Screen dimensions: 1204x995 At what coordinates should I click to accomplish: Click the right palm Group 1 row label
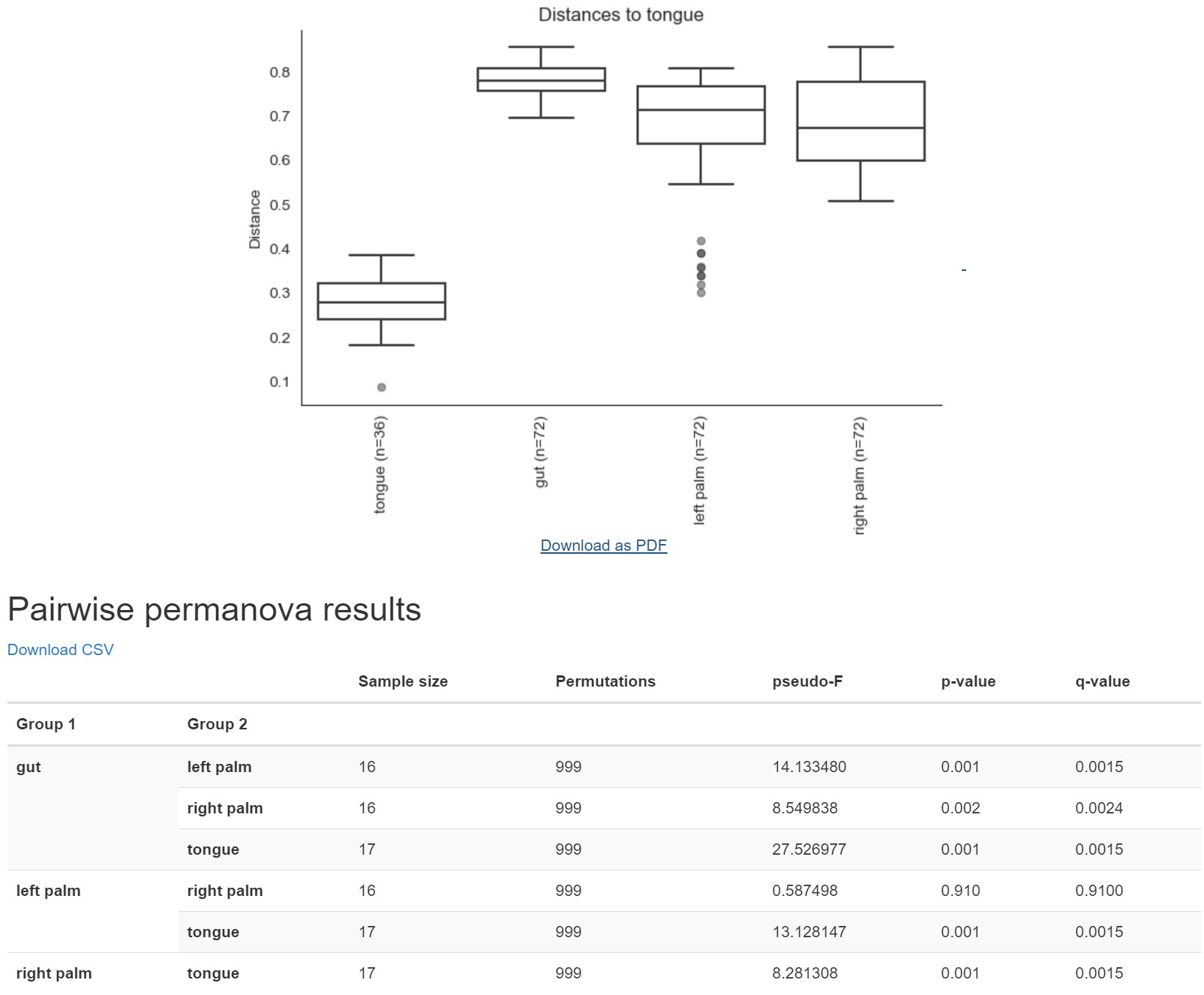(54, 973)
